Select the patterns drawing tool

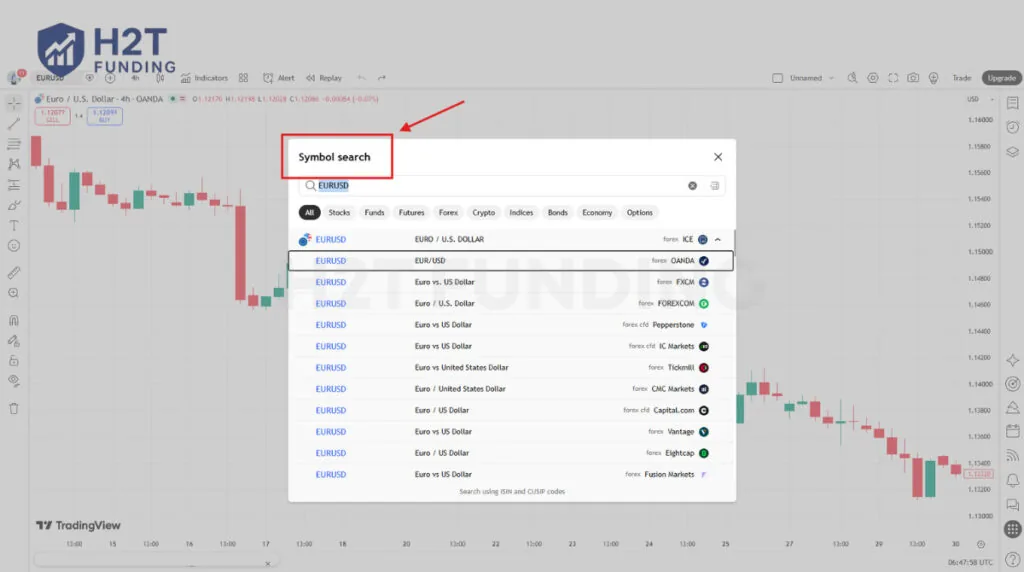click(14, 164)
